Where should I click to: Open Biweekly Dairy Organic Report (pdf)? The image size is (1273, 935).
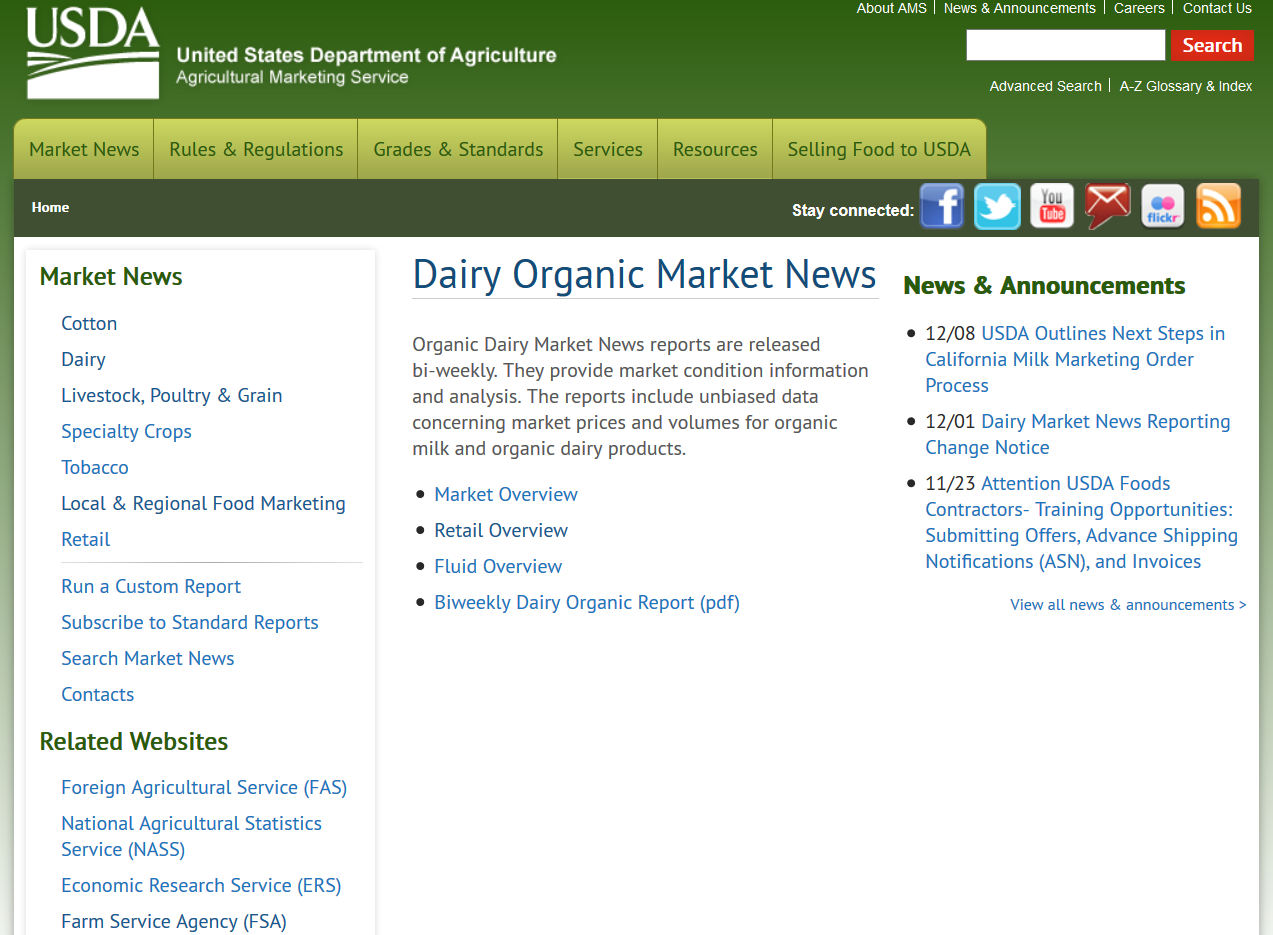[587, 602]
